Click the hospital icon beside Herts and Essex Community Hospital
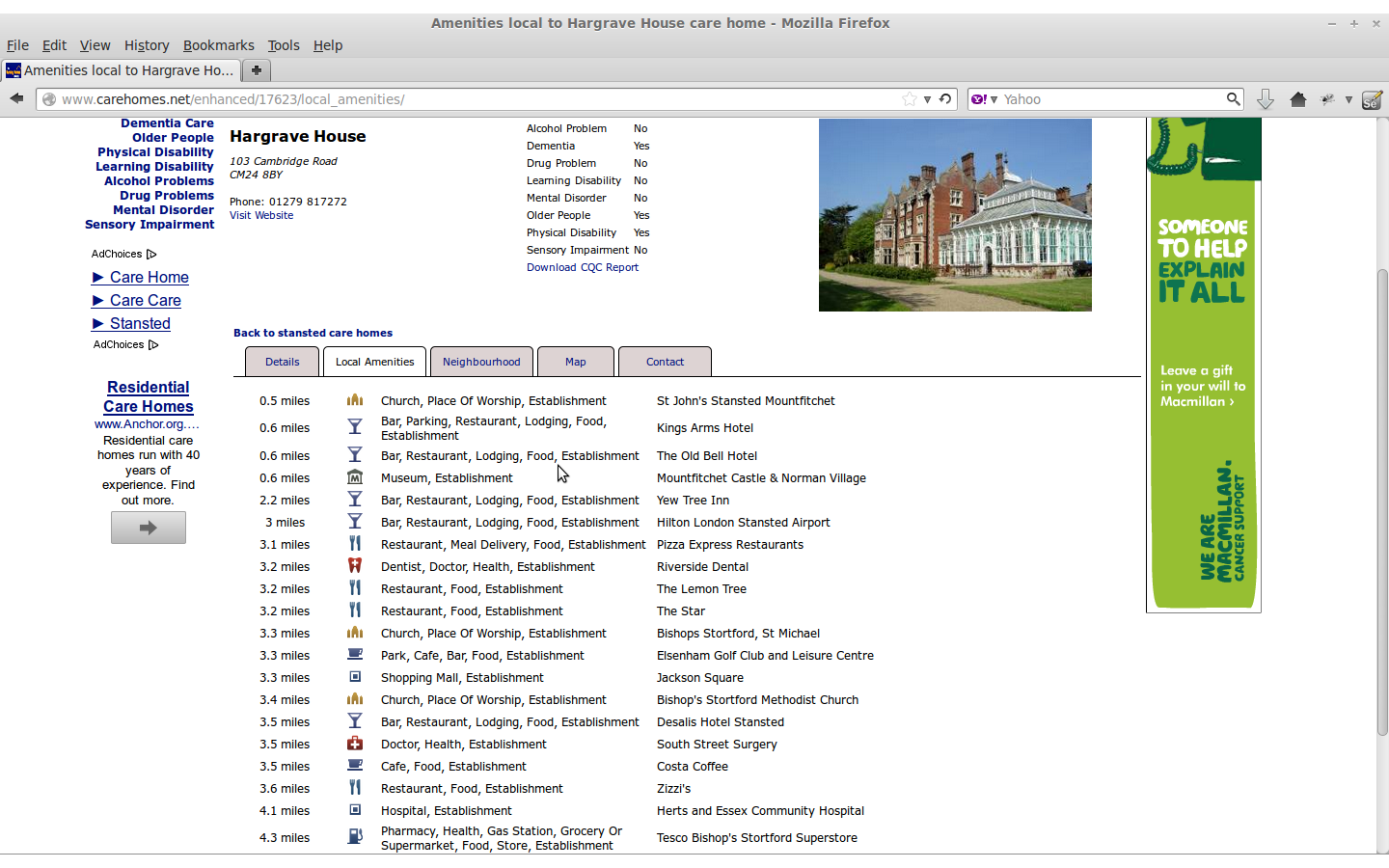 pos(355,810)
